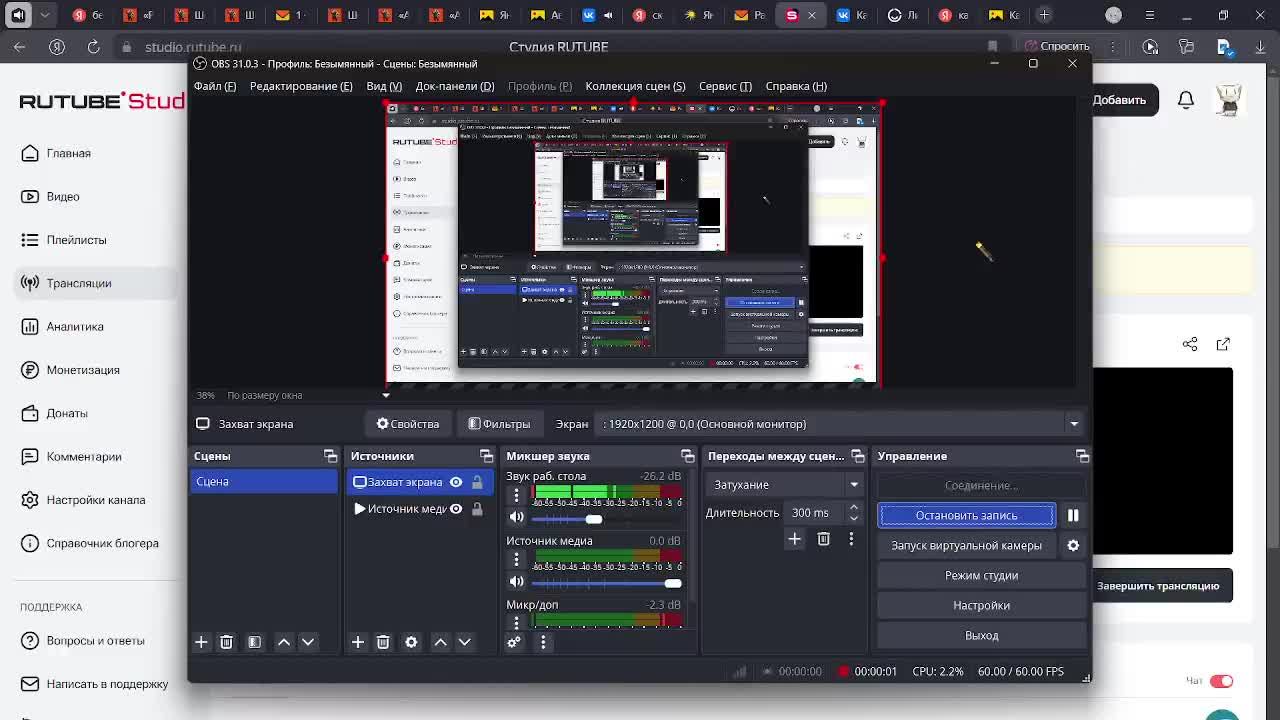Screen dimensions: 1280x720
Task: Move scene up with arrow
Action: pos(284,642)
